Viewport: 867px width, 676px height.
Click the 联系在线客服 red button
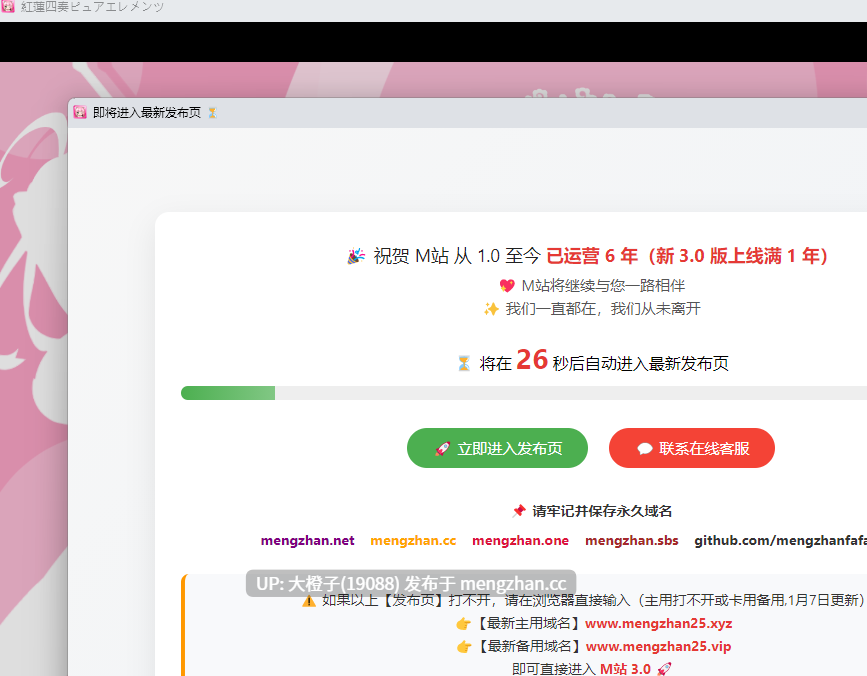(692, 448)
